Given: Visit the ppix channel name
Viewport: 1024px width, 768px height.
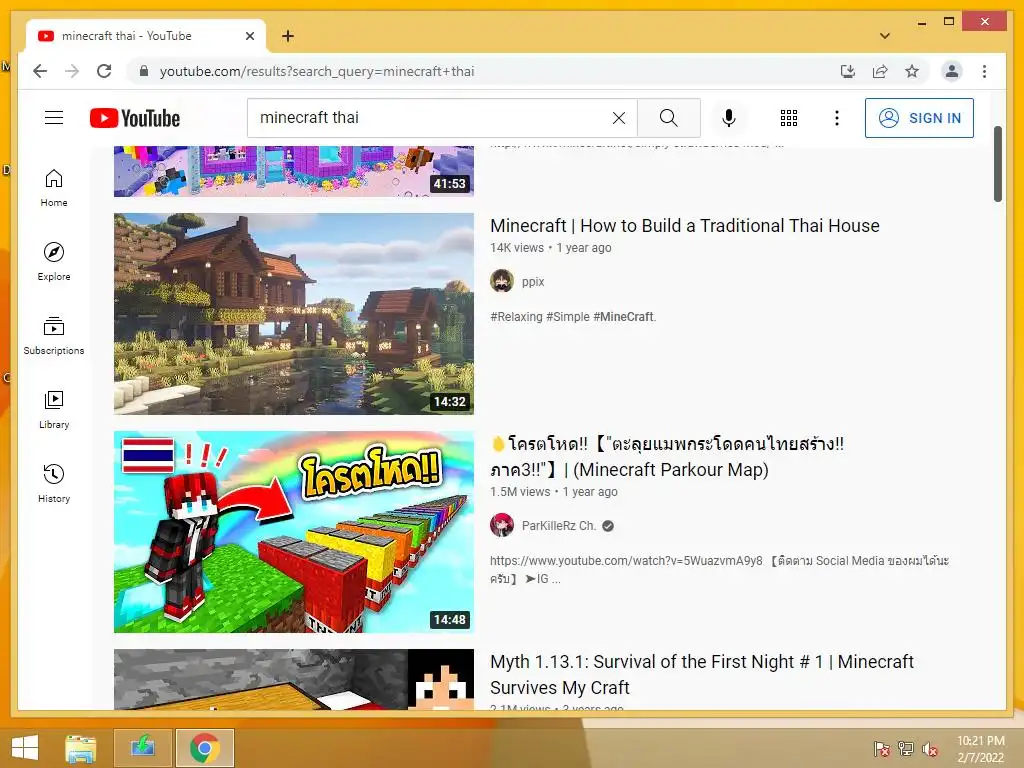Looking at the screenshot, I should (x=533, y=281).
